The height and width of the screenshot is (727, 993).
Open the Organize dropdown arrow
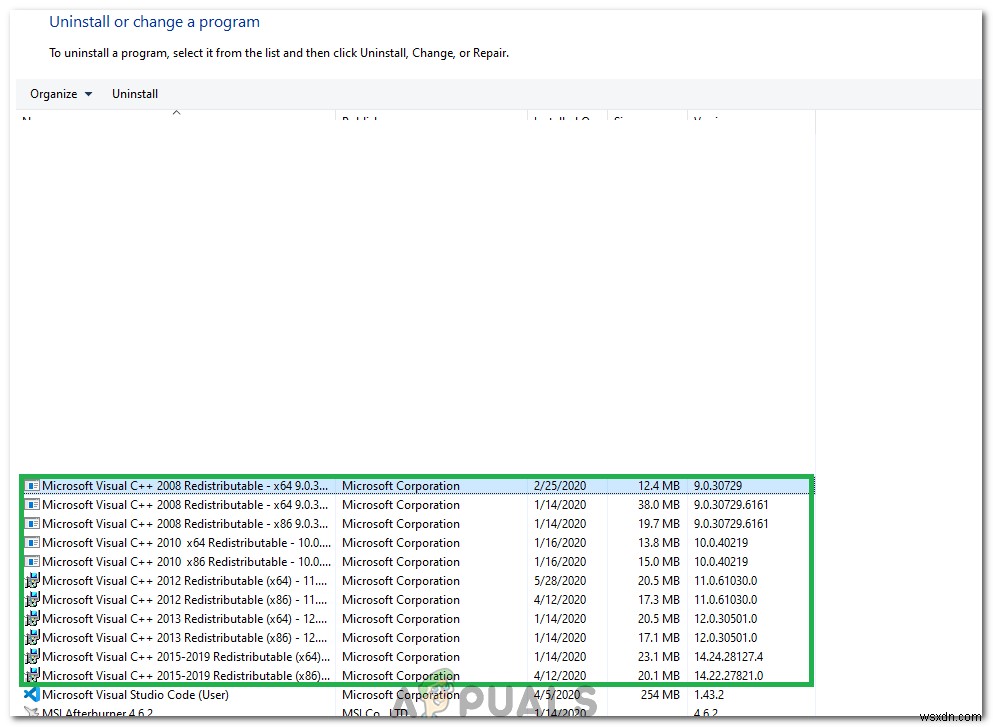tap(88, 94)
